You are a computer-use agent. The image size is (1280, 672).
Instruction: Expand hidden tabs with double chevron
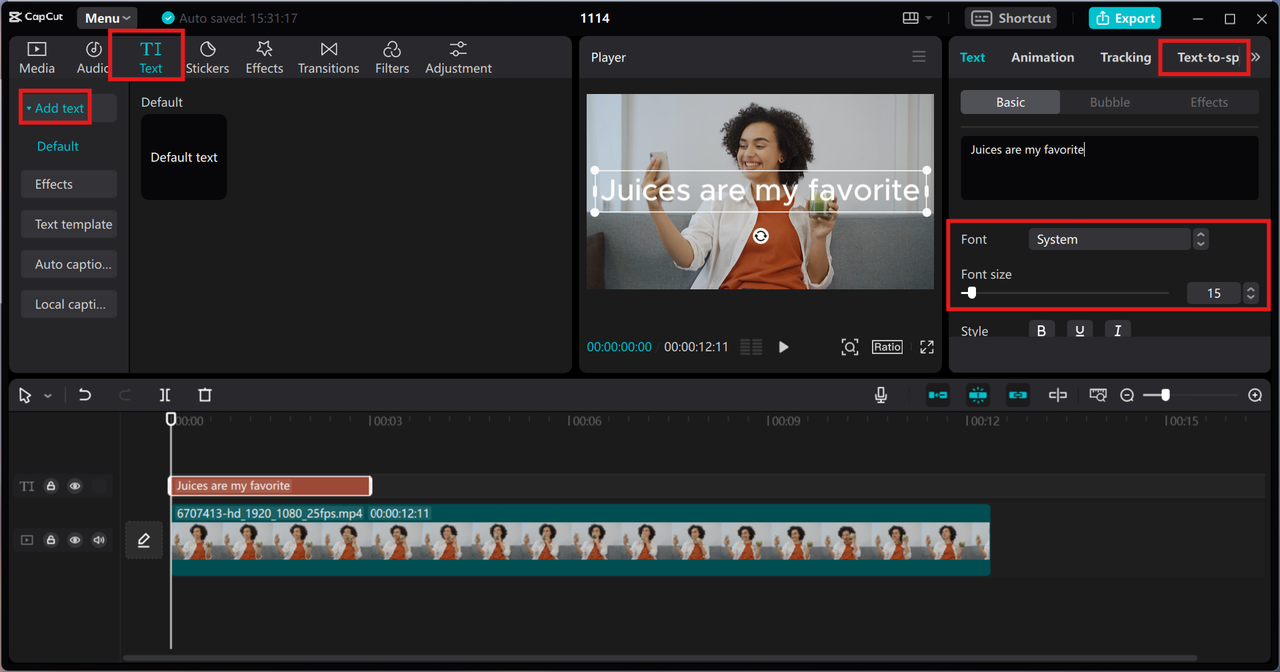pyautogui.click(x=1256, y=57)
